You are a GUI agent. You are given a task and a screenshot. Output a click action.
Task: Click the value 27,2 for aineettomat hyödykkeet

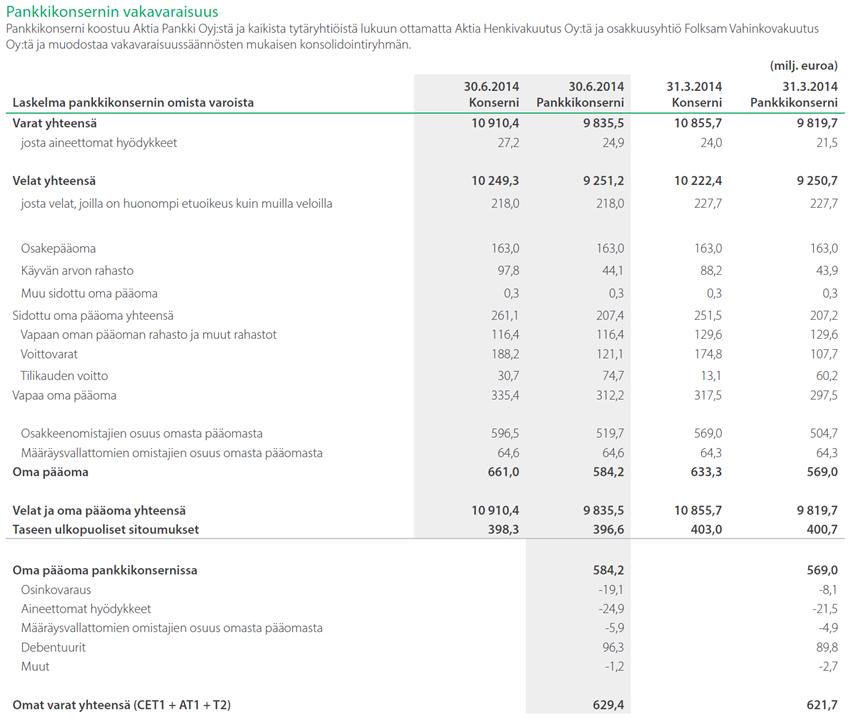(x=507, y=143)
